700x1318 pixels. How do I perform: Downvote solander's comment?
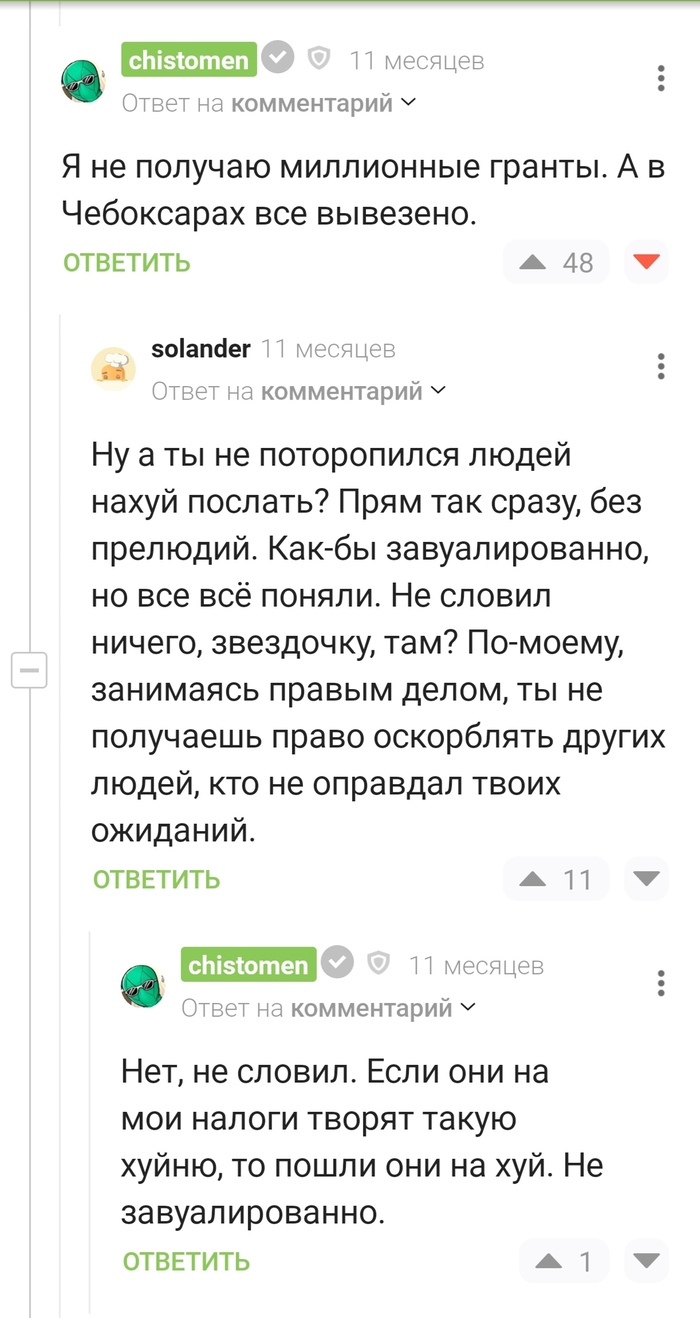(x=647, y=880)
